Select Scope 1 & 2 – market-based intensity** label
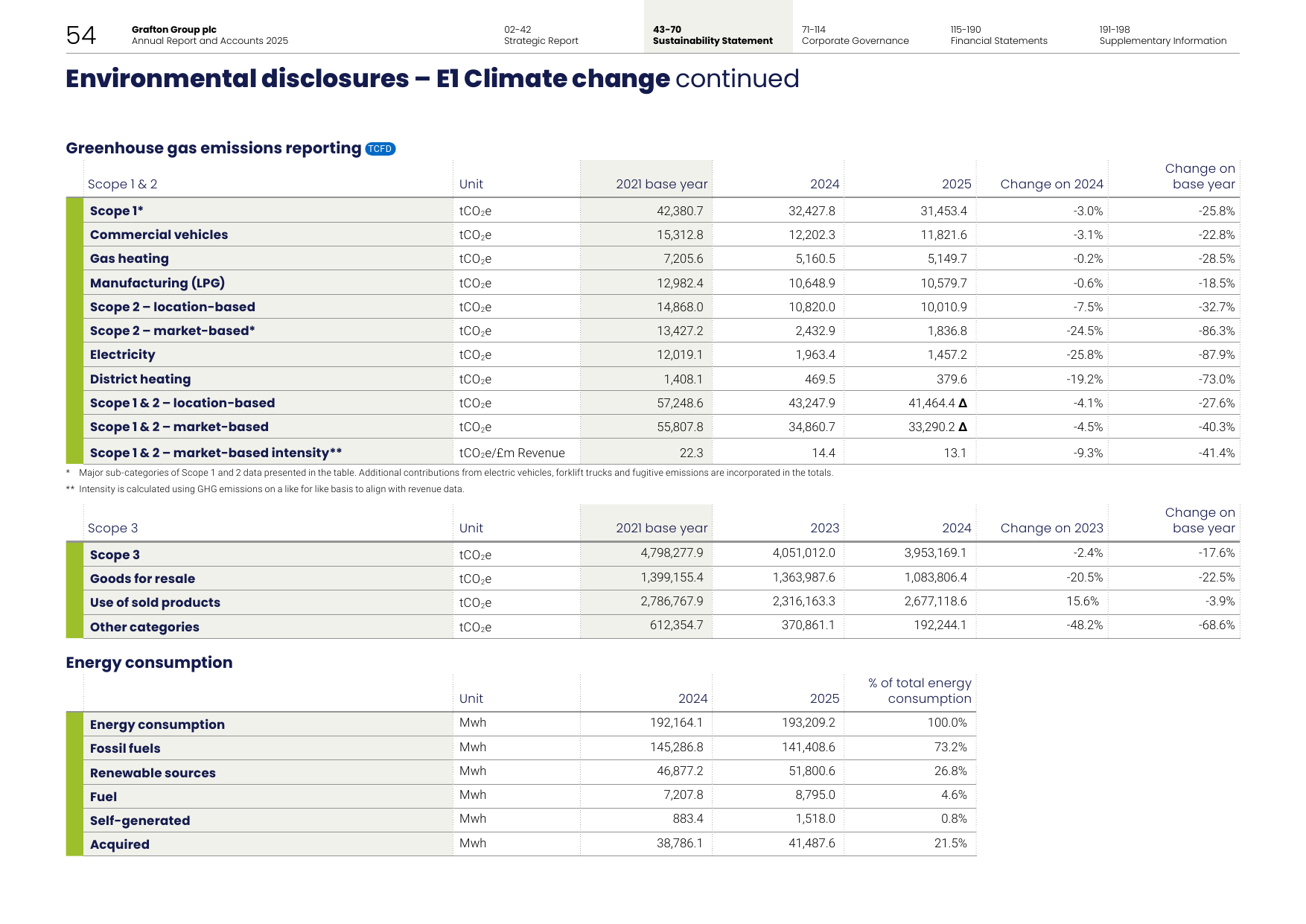 tap(216, 453)
